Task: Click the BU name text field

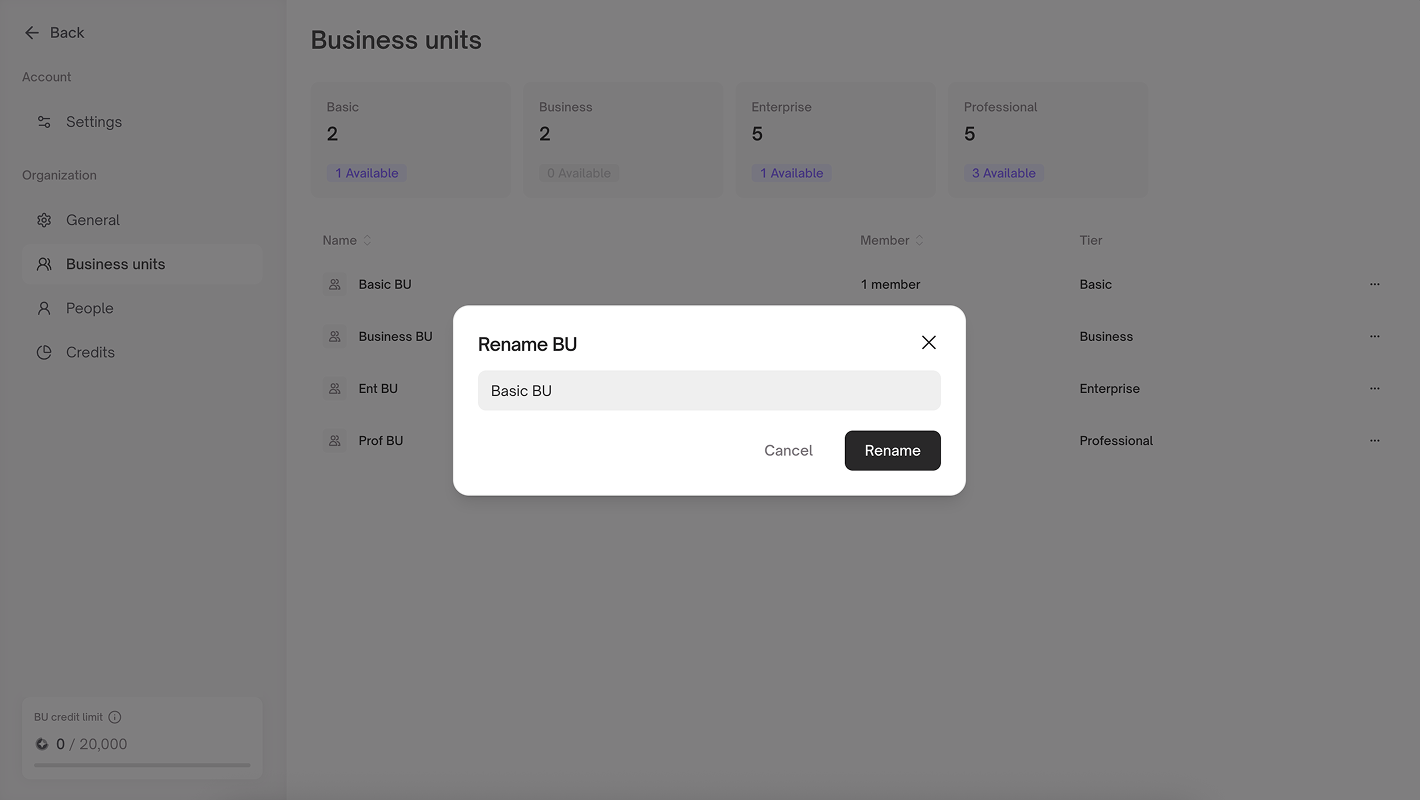Action: 708,391
